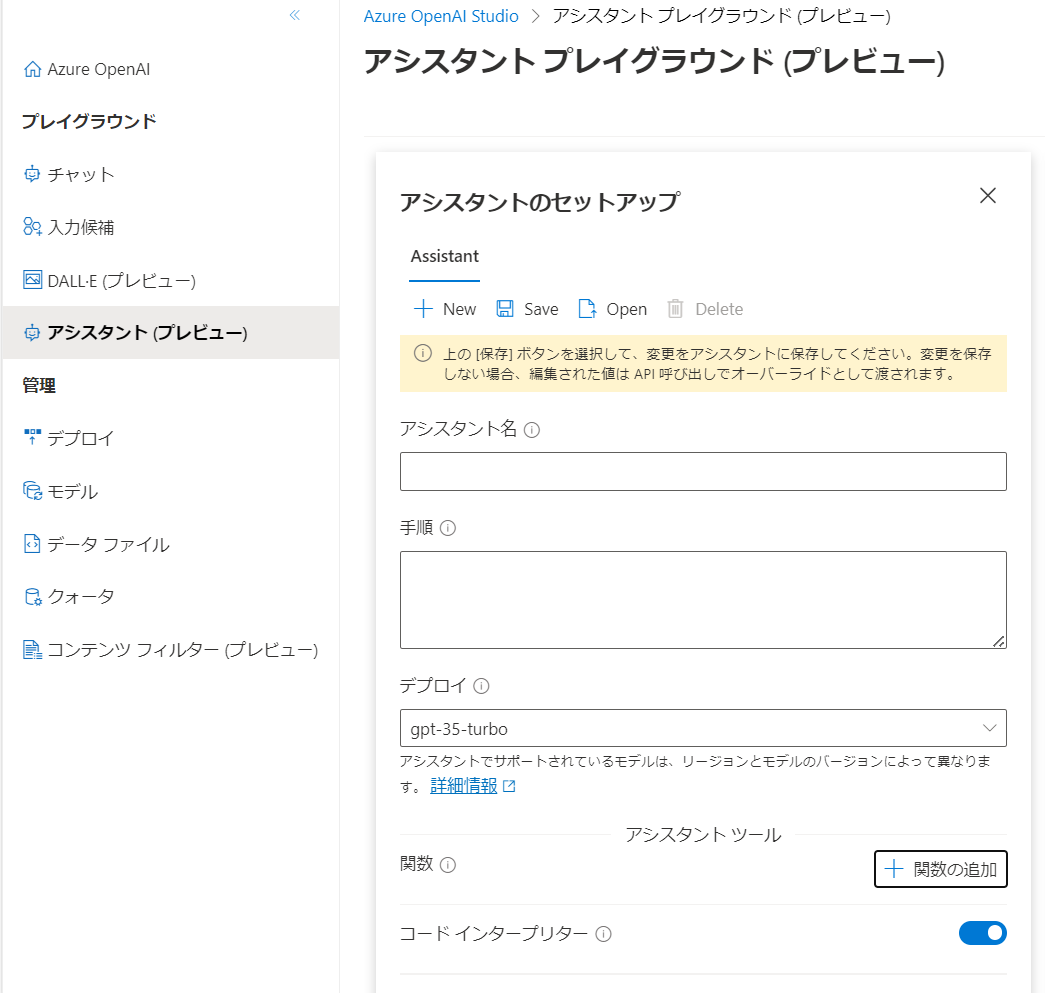Click the info icon in yellow banner
The image size is (1045, 993).
[x=423, y=353]
